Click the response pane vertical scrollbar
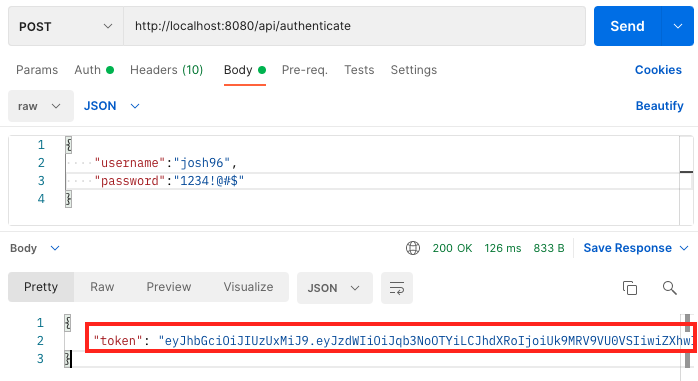 (688, 341)
